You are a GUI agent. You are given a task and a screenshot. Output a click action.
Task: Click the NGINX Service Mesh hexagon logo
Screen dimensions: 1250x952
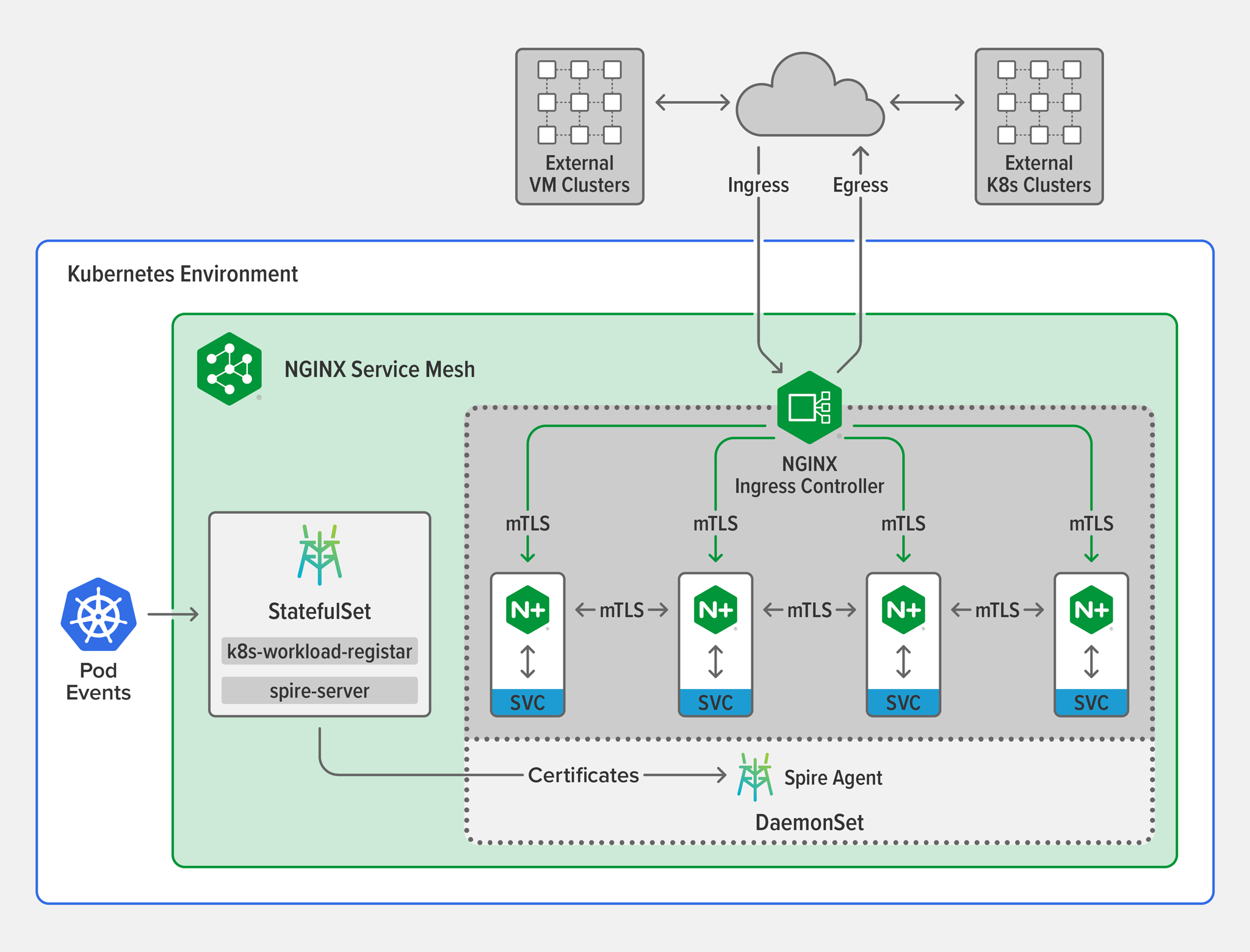[x=229, y=369]
